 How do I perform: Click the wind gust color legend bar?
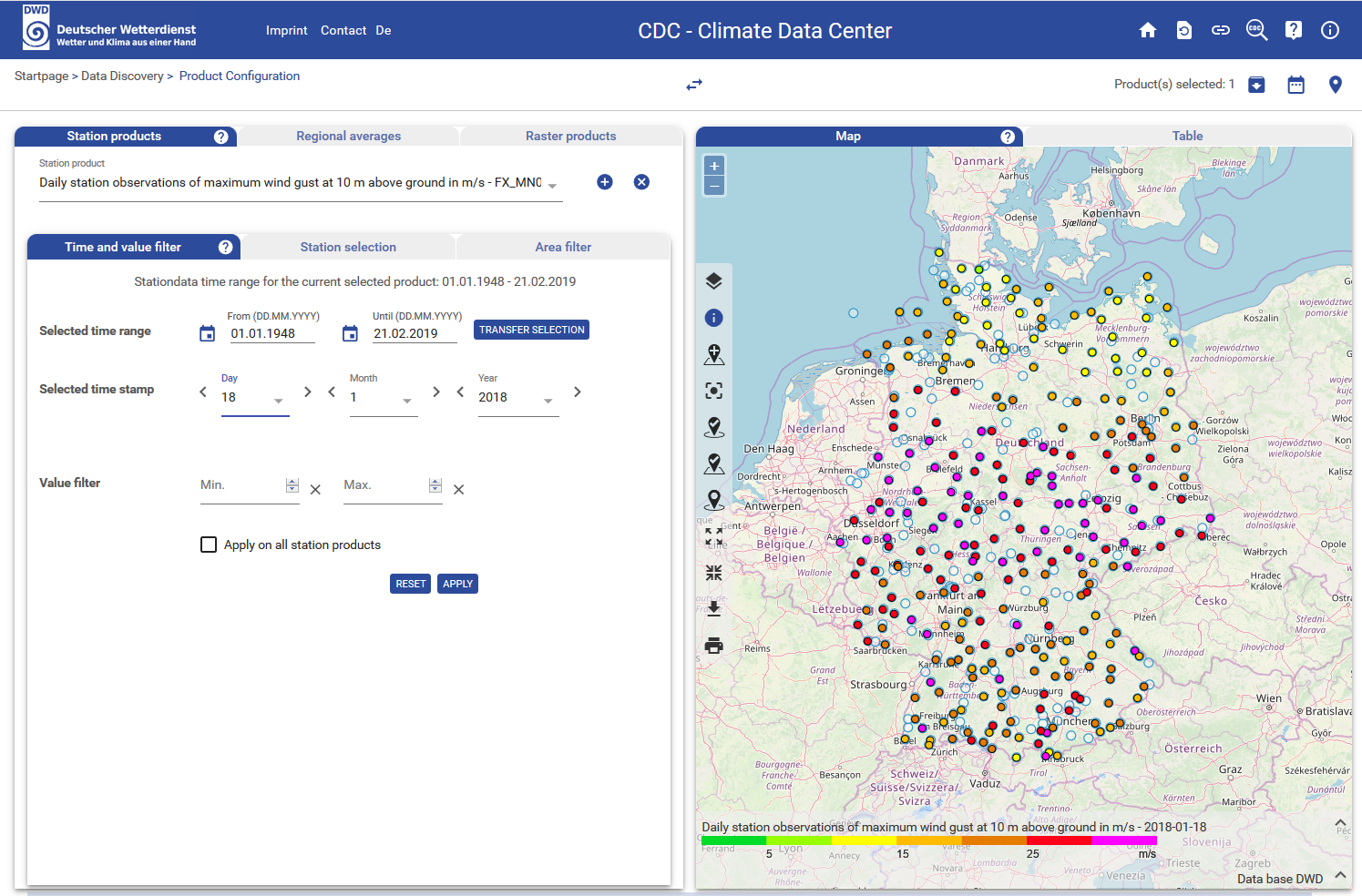pyautogui.click(x=928, y=840)
